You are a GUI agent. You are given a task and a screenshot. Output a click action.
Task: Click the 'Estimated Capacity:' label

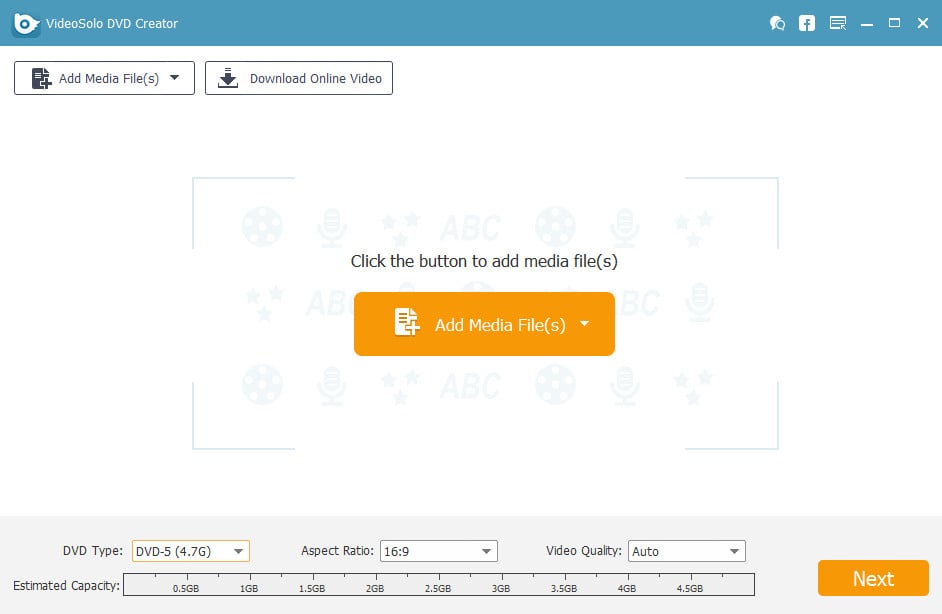[x=66, y=586]
